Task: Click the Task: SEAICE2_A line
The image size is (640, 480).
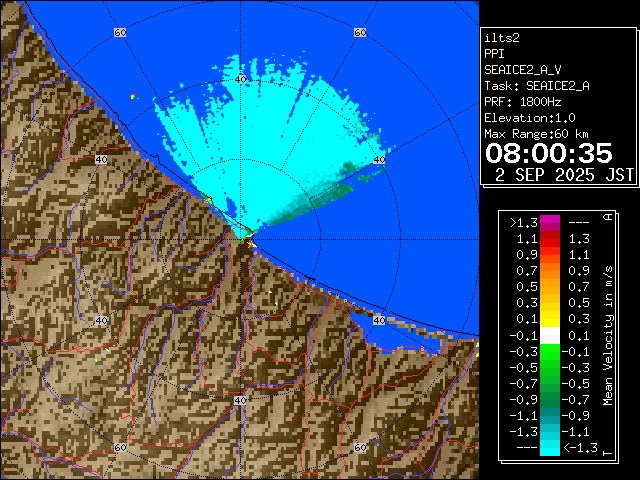Action: click(x=536, y=85)
